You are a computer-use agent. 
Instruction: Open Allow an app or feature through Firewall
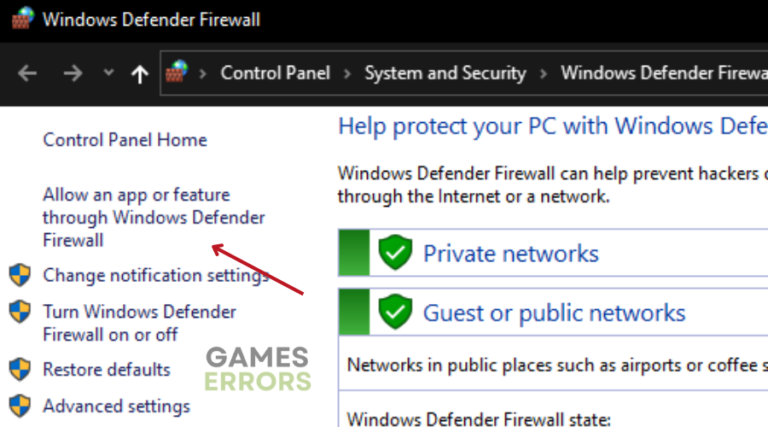pyautogui.click(x=153, y=217)
